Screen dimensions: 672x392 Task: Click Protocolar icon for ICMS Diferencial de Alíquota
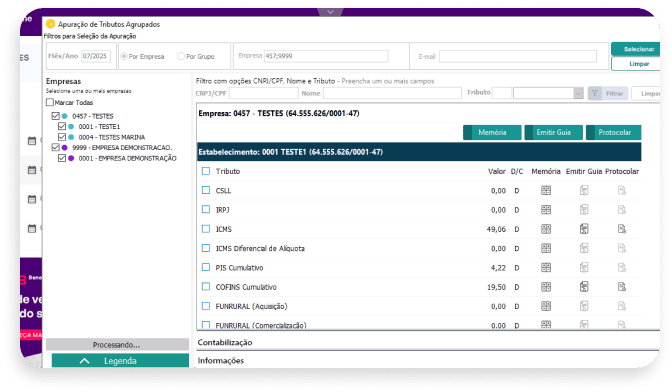622,248
